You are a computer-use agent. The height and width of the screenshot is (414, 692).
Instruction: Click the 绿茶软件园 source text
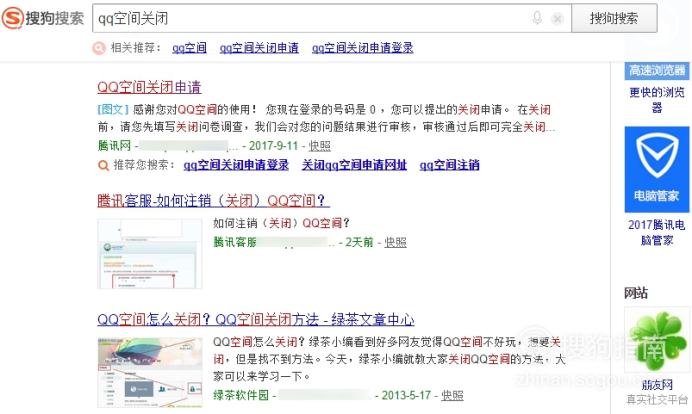point(241,395)
